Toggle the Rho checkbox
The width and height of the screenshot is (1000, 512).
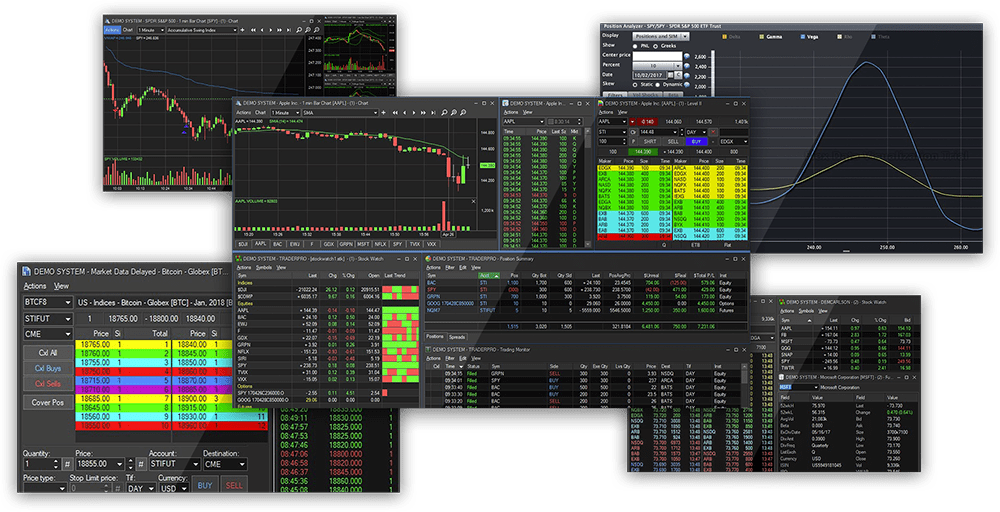[839, 37]
